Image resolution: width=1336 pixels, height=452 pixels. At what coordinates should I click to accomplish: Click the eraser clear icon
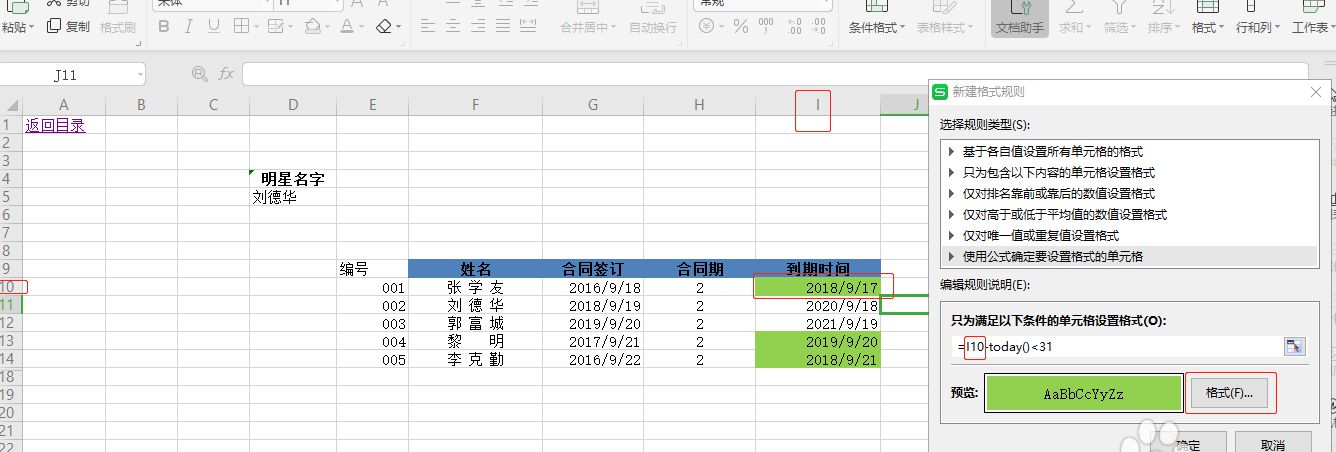[x=384, y=26]
